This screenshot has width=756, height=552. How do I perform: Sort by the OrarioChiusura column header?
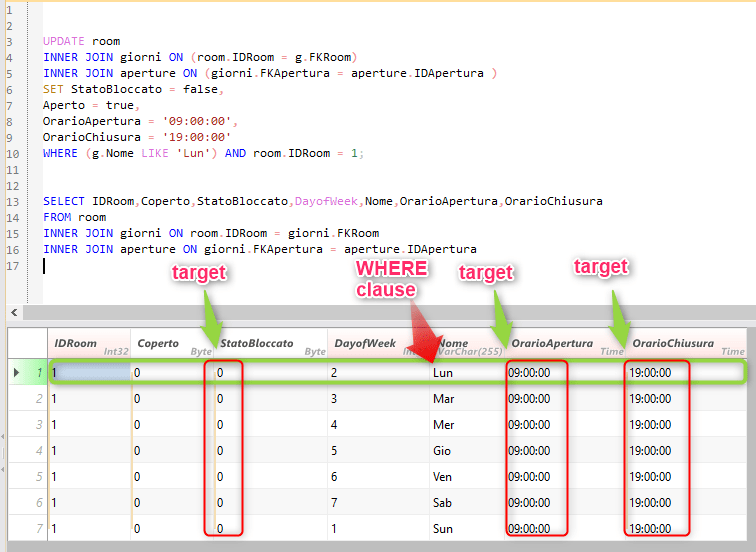point(687,344)
